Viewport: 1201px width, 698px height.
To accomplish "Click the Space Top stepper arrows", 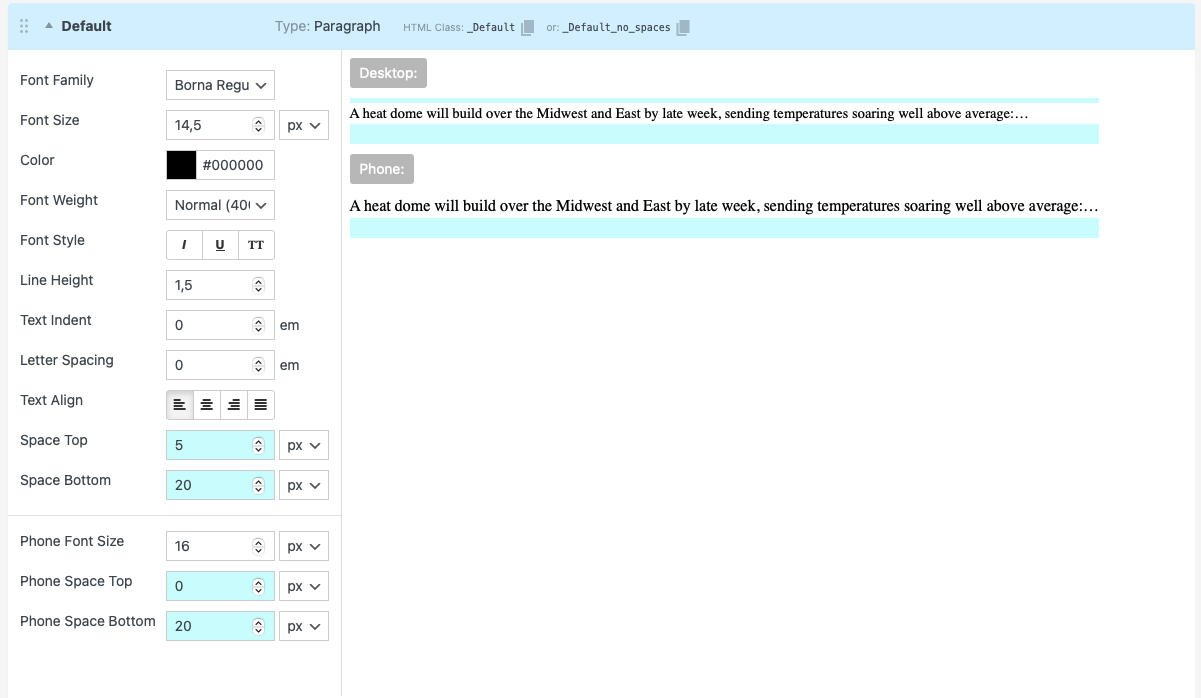I will point(258,445).
